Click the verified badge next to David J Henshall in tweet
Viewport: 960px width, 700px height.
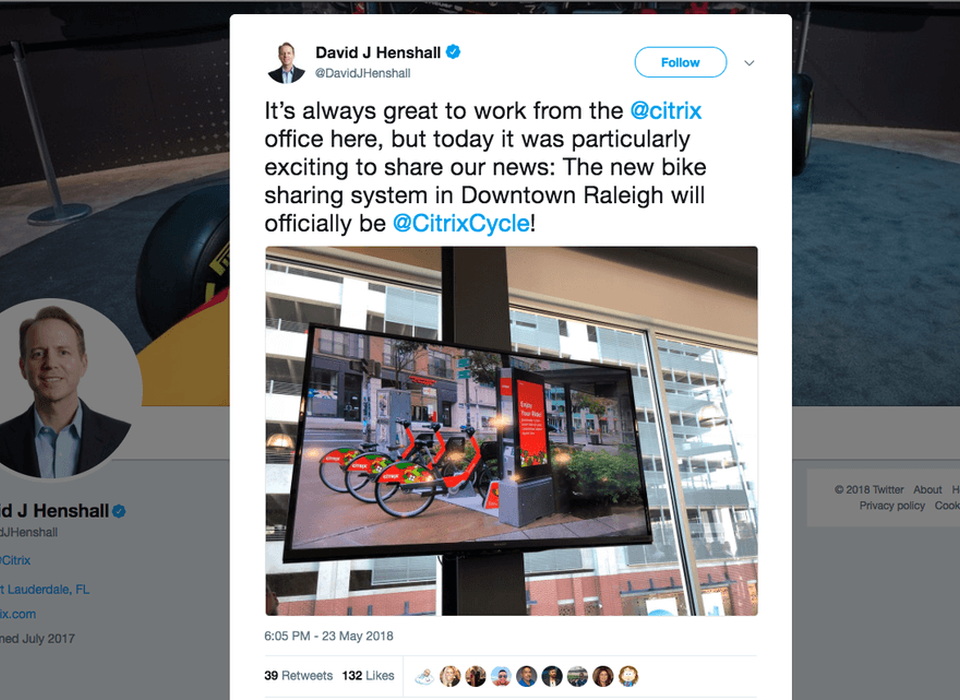(x=453, y=52)
